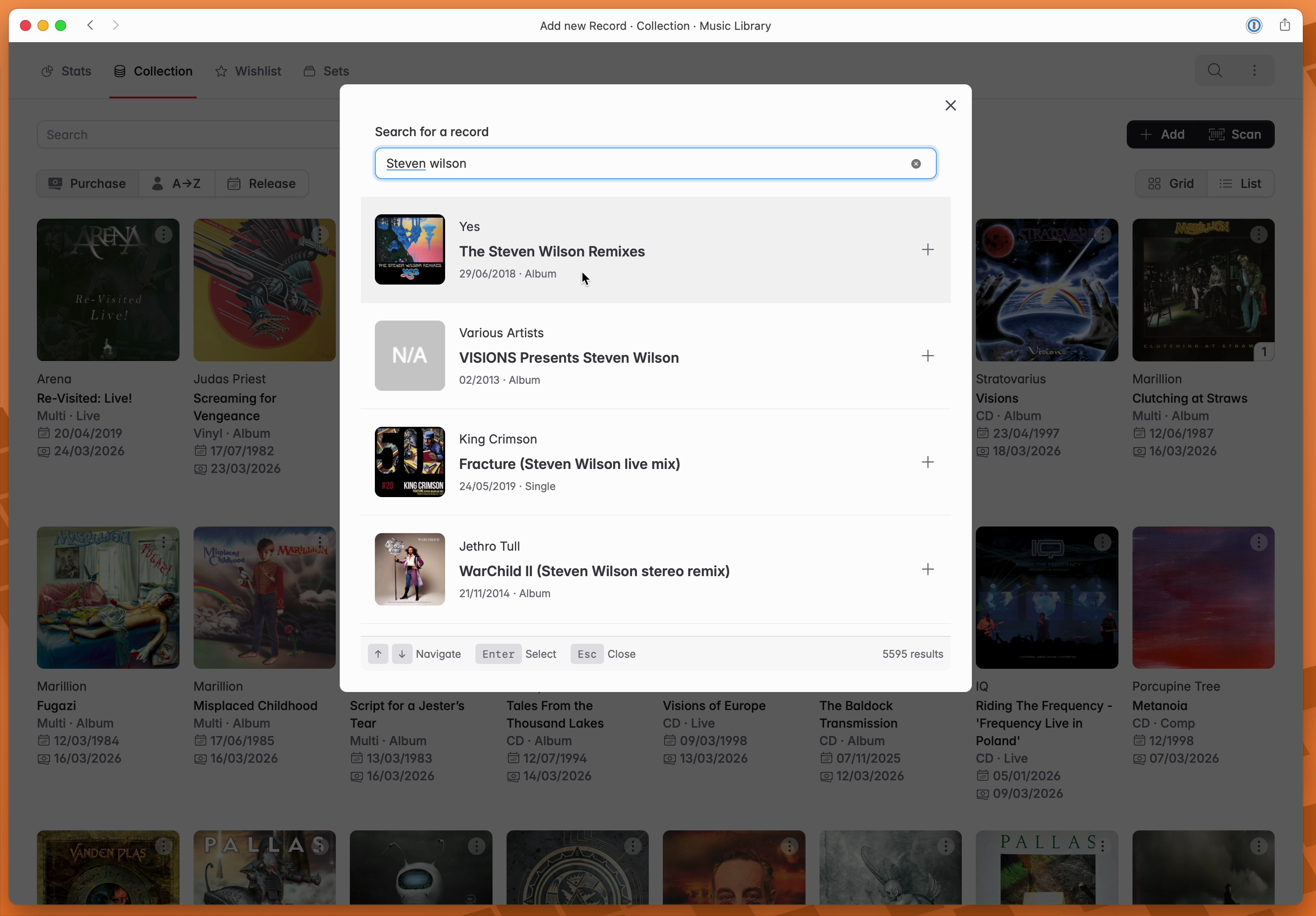1316x916 pixels.
Task: Open options menu on Stratovarius Visions cover
Action: pyautogui.click(x=1102, y=234)
